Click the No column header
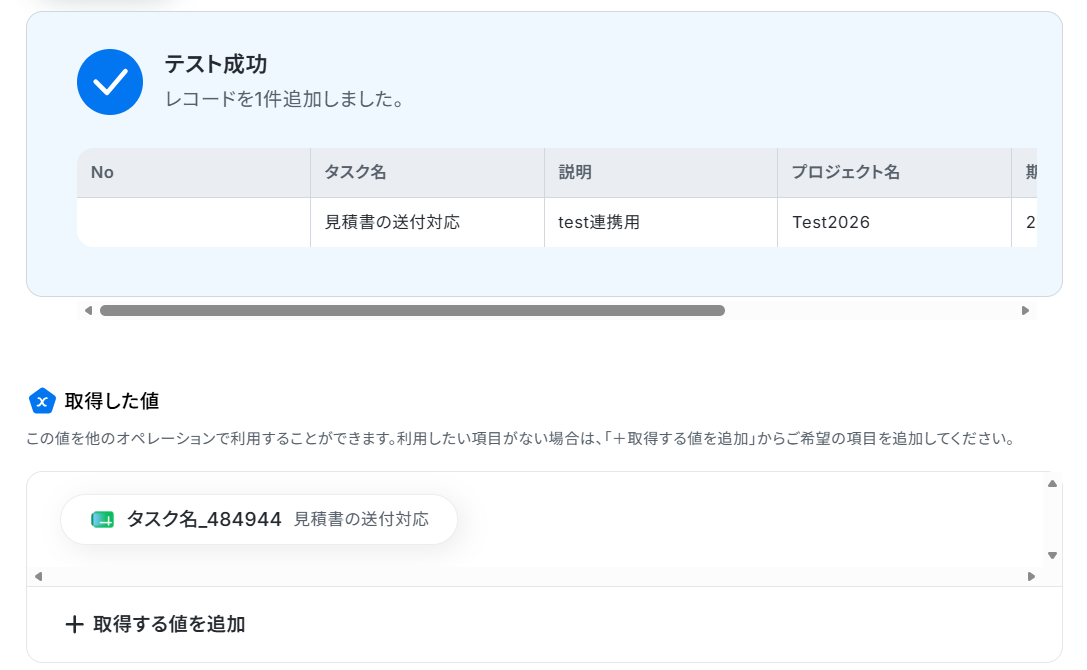 [x=193, y=173]
